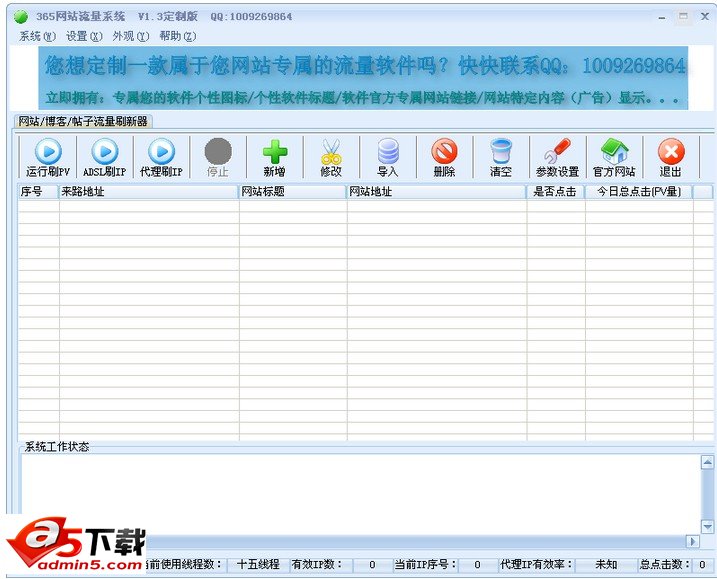
Task: Click the 总点击数 status label
Action: pyautogui.click(x=665, y=564)
